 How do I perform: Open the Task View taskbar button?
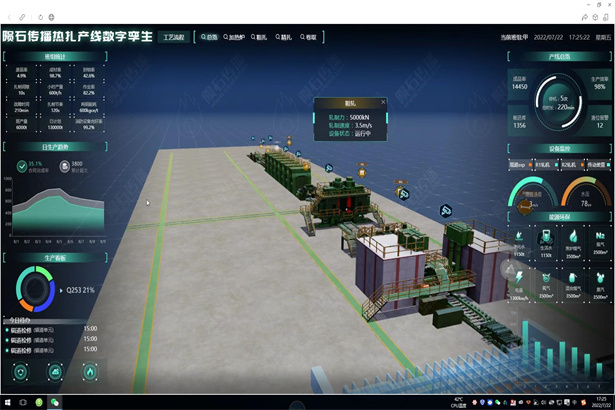coord(23,402)
